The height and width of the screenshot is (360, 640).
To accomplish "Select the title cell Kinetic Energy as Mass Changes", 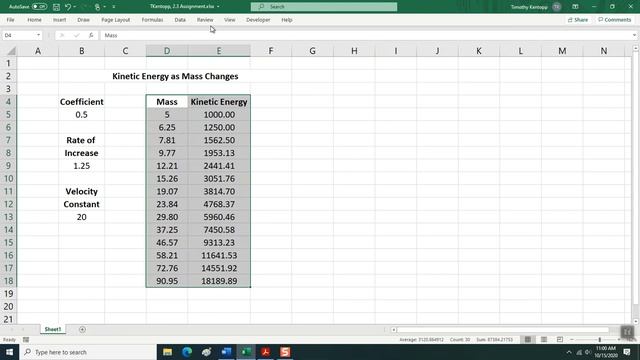I will [175, 76].
